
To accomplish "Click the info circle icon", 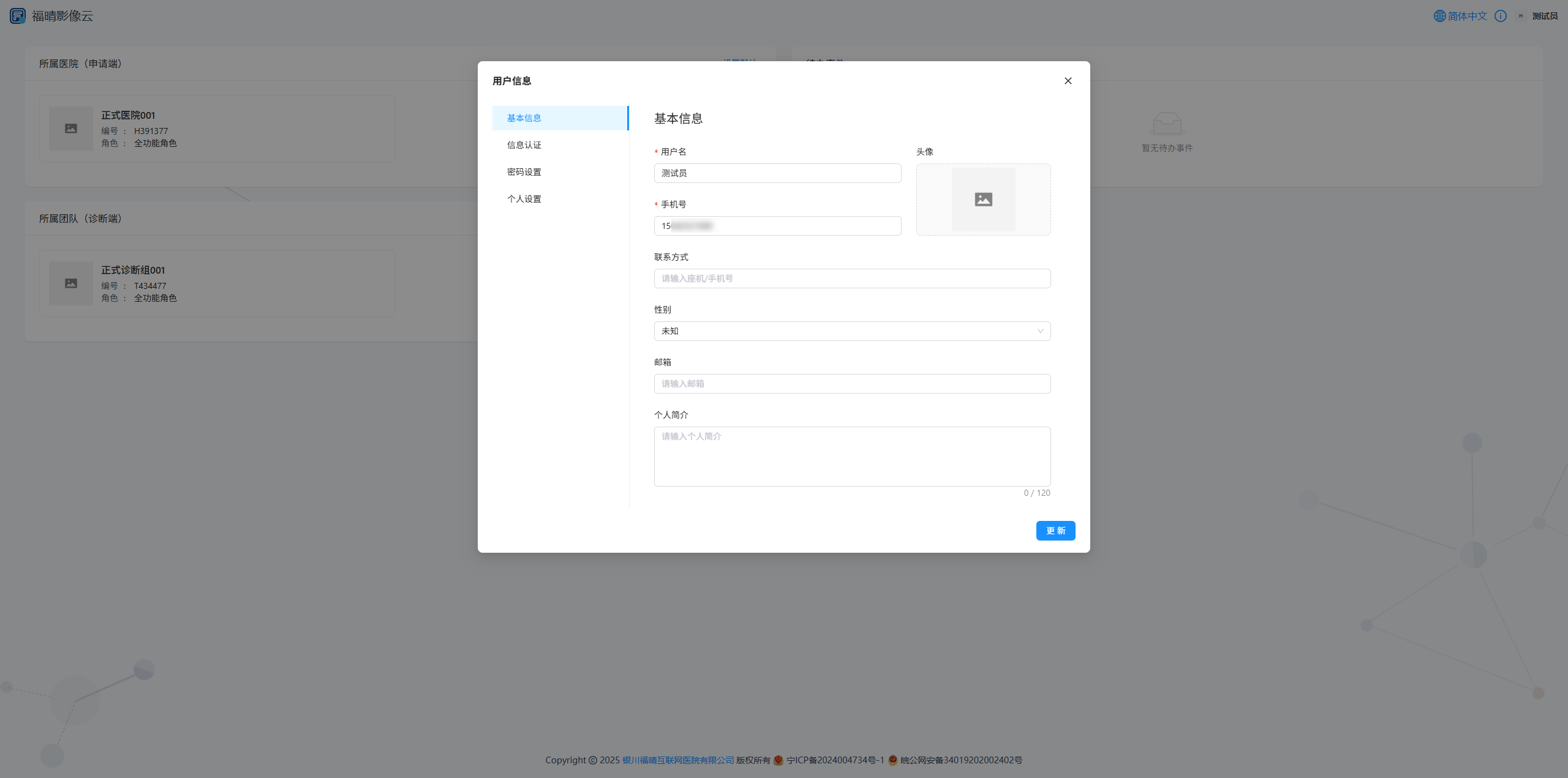I will 1500,16.
